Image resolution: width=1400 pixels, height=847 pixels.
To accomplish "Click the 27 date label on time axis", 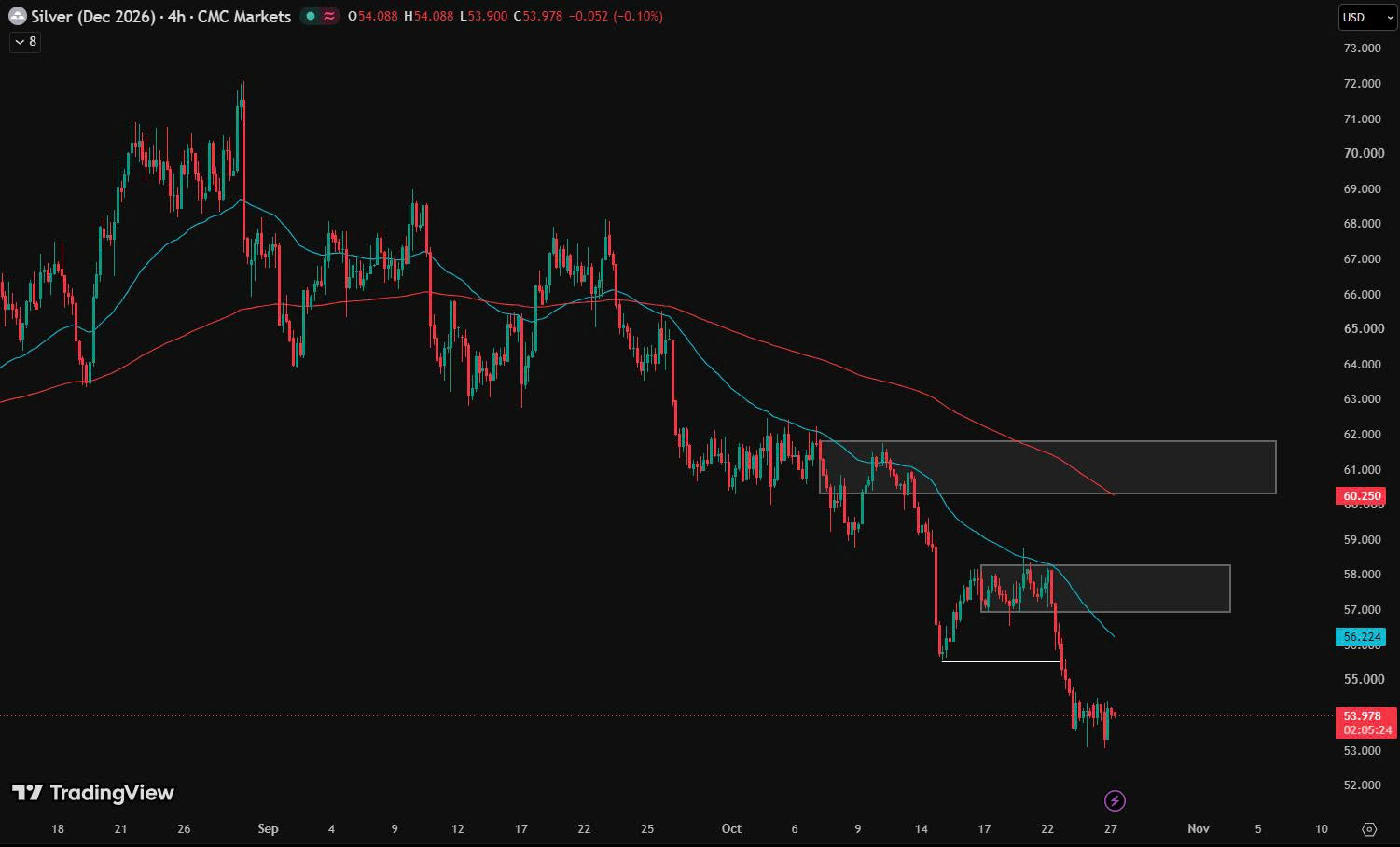I will [1110, 828].
